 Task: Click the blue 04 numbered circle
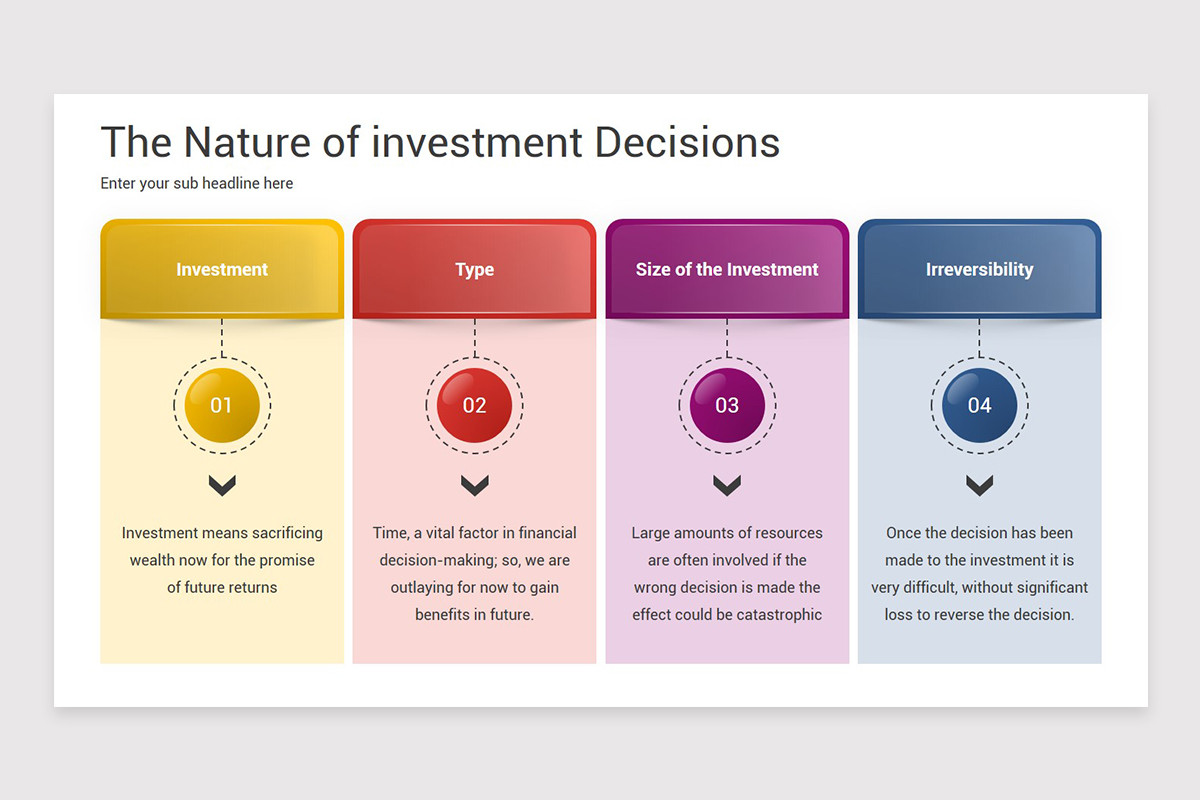979,405
